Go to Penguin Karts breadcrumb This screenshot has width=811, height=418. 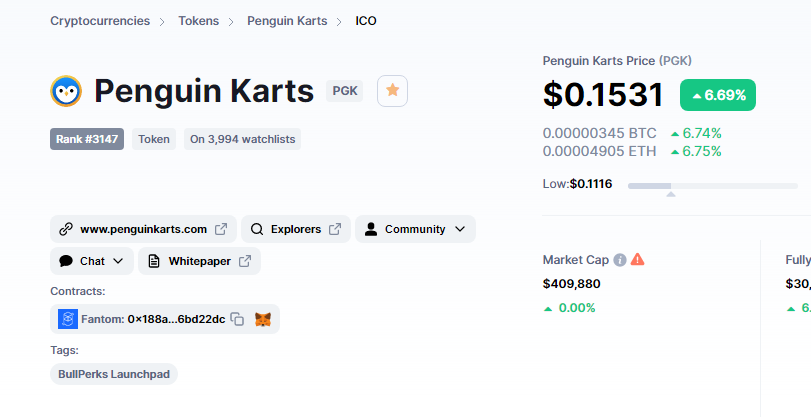[287, 21]
